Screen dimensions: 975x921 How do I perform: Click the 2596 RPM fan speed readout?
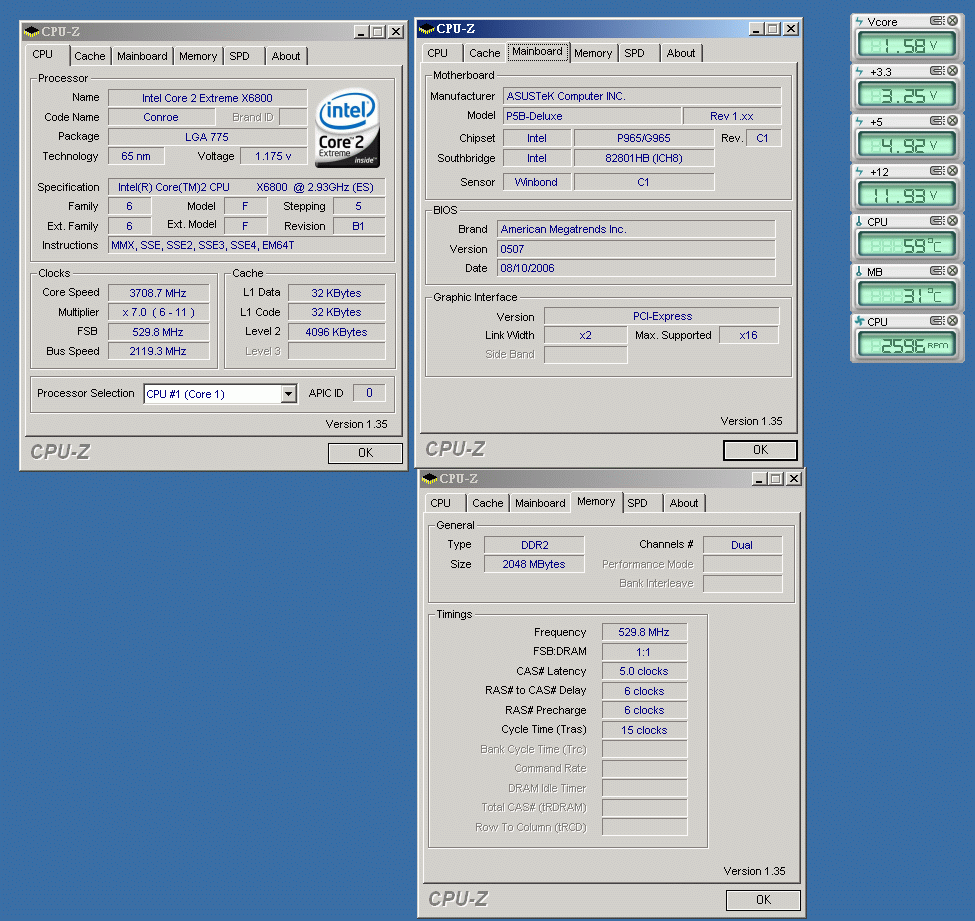(907, 345)
